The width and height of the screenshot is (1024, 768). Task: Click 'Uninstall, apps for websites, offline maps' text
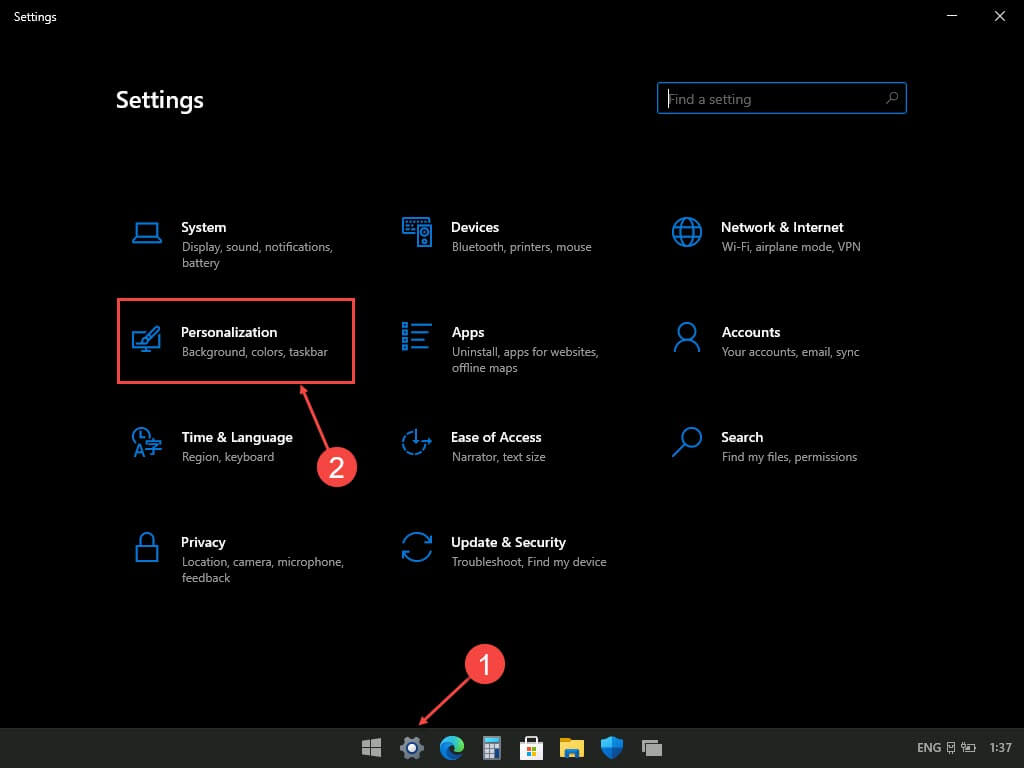(x=525, y=360)
